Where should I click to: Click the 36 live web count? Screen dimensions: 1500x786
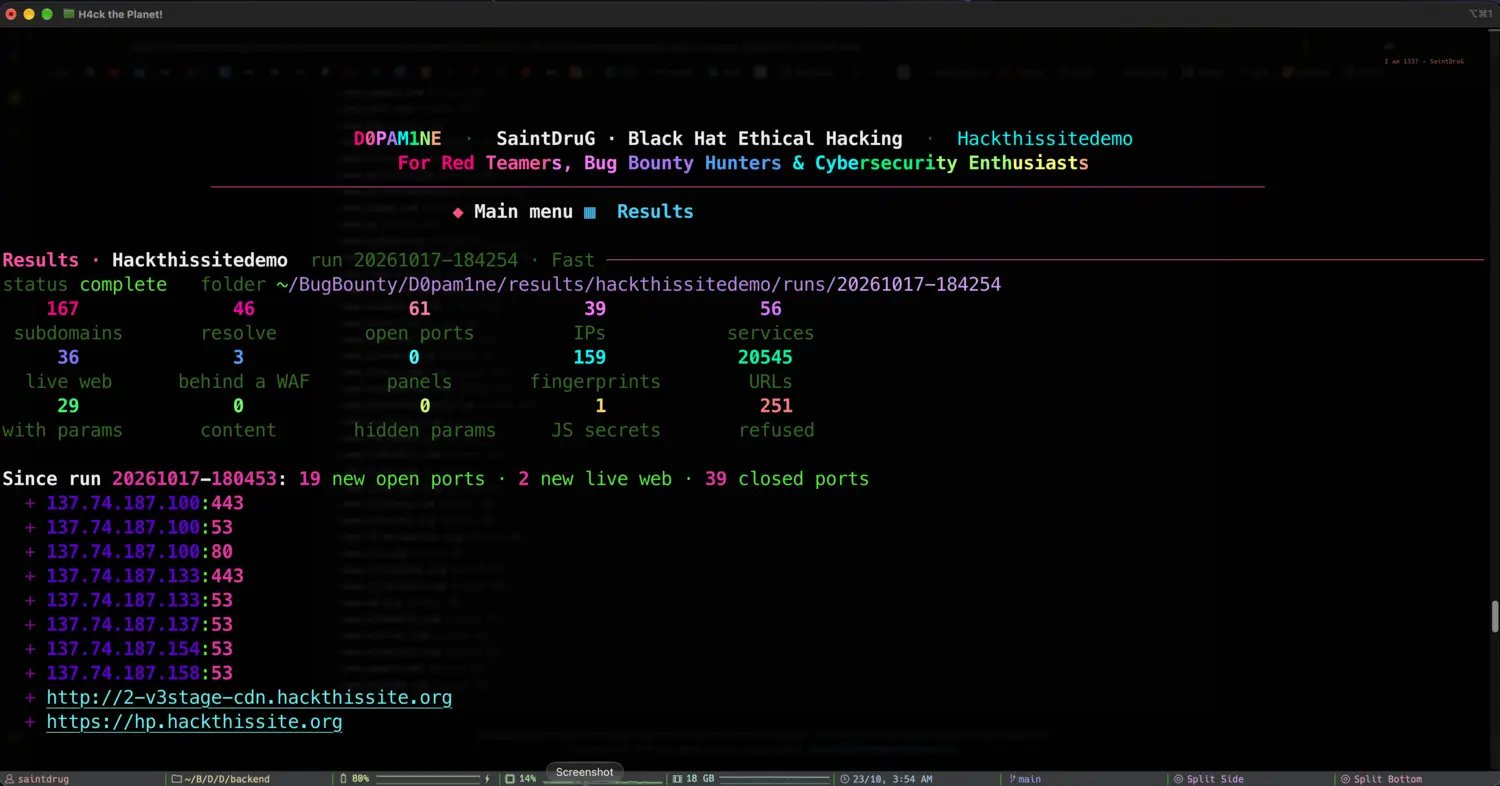68,357
